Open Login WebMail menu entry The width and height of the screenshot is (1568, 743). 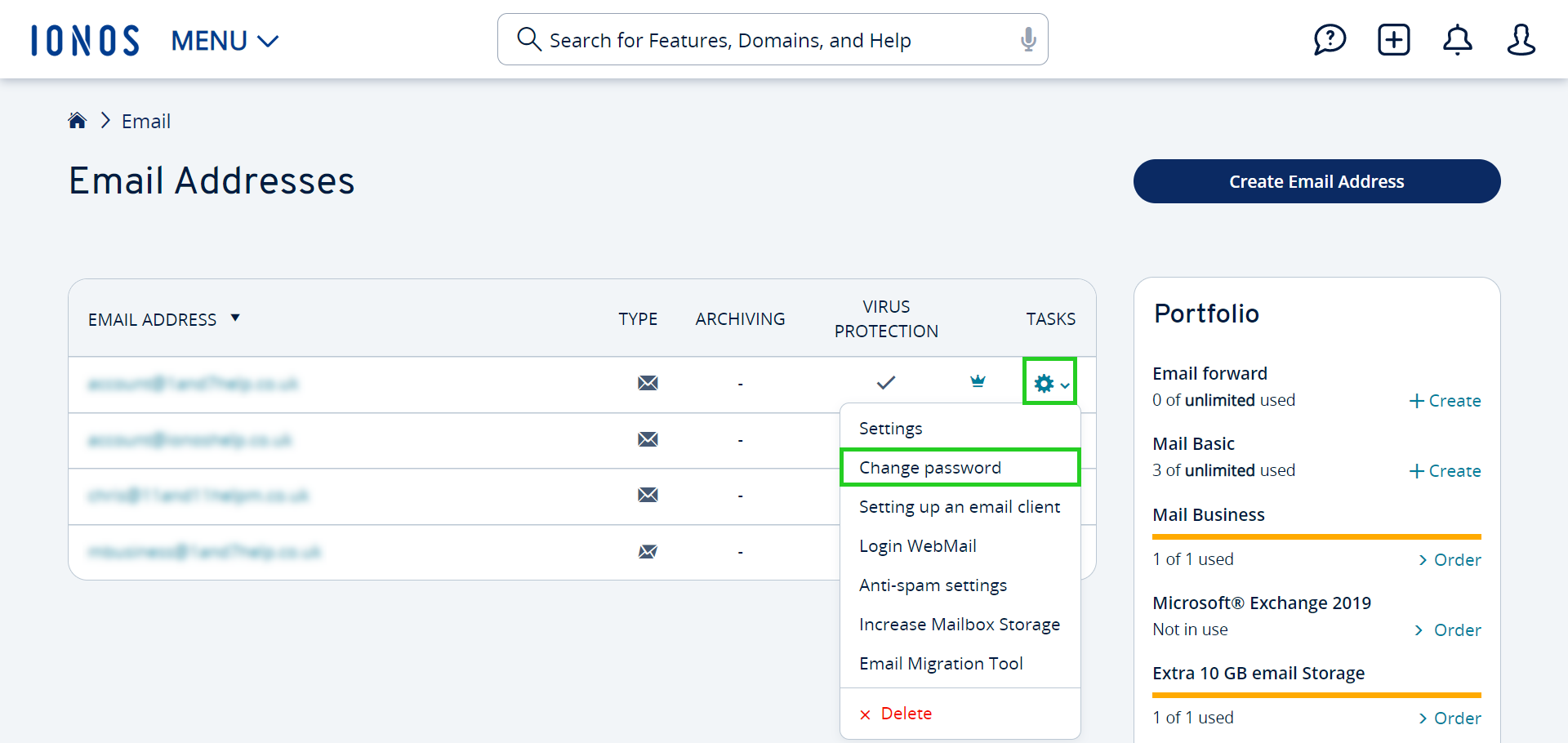click(x=917, y=545)
